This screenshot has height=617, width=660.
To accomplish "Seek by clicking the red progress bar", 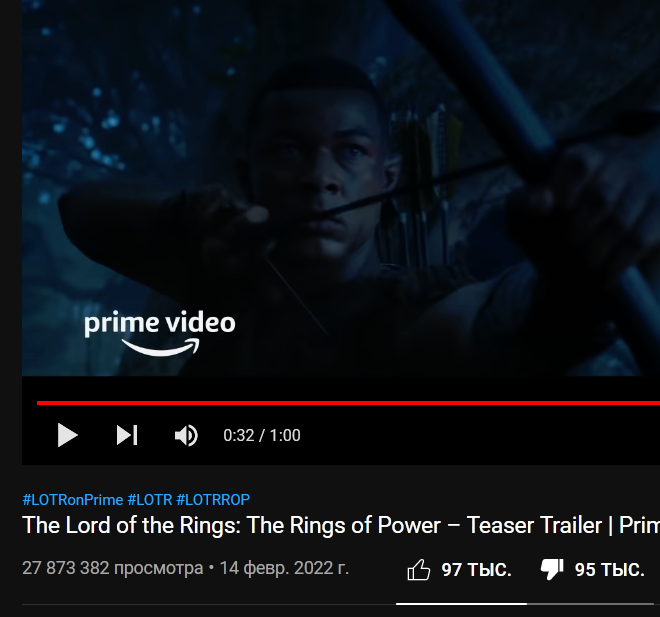I will pos(348,403).
